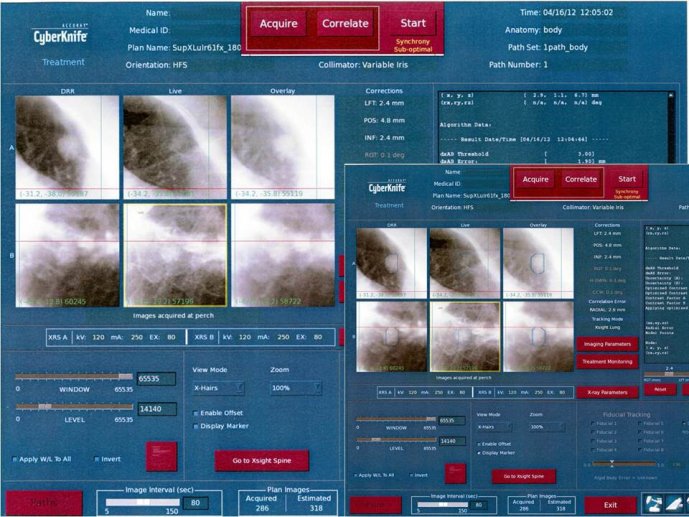Toggle Apply W/L To All in inset window
The width and height of the screenshot is (689, 517).
356,475
